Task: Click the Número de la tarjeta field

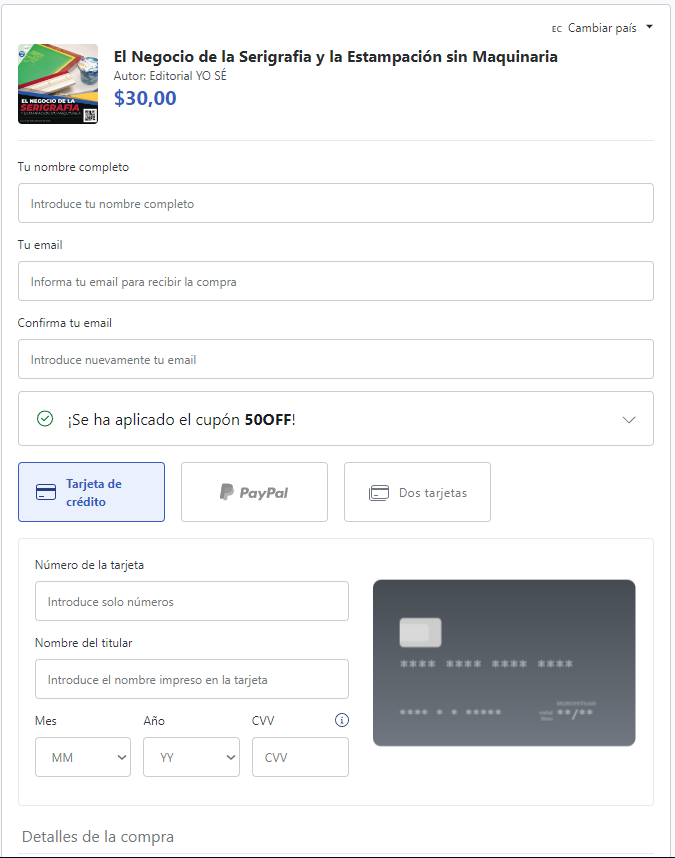Action: (x=192, y=601)
